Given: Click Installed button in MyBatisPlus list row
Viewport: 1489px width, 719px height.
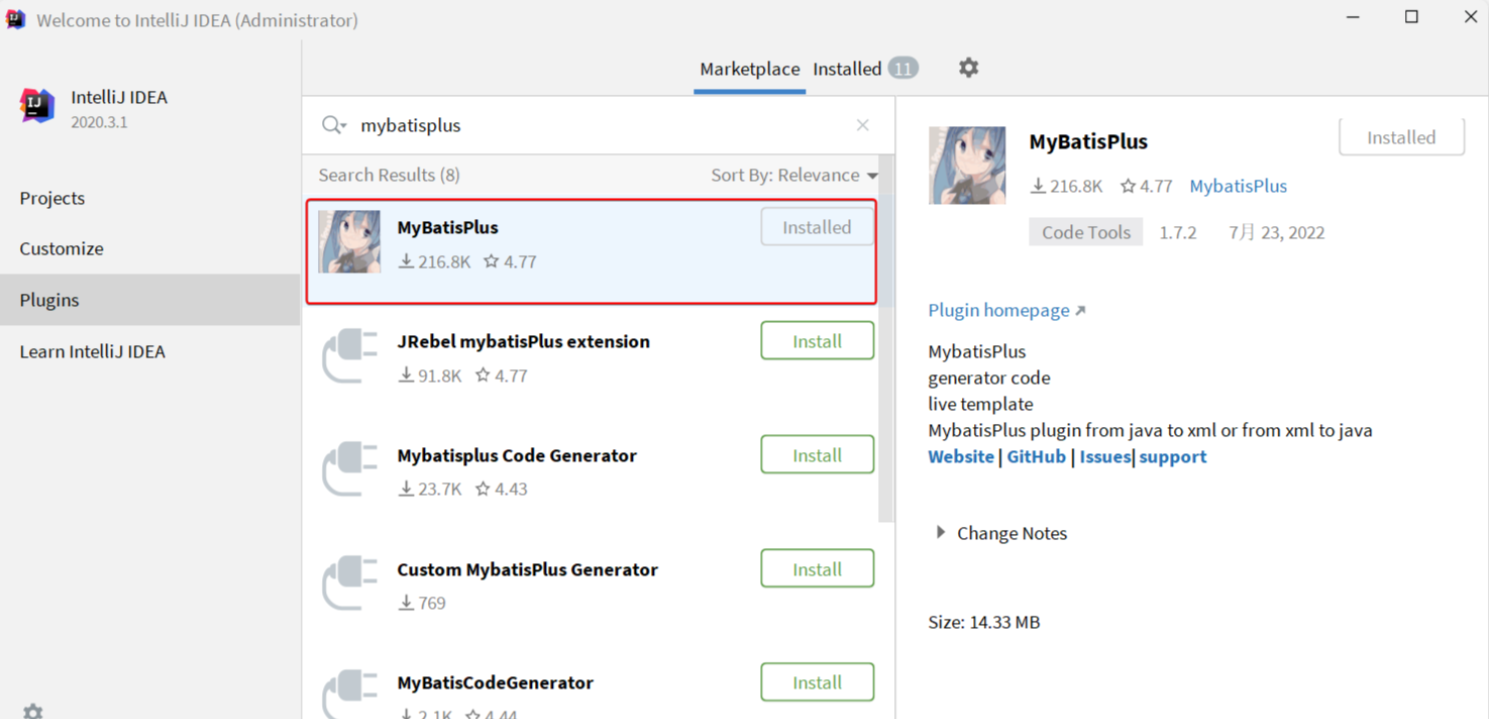Looking at the screenshot, I should (x=817, y=227).
